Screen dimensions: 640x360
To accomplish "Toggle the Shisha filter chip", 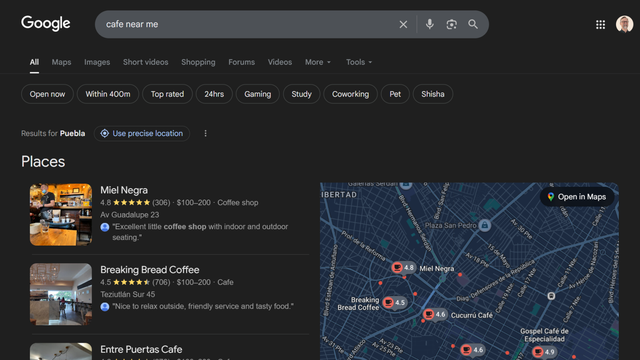I will (x=433, y=94).
